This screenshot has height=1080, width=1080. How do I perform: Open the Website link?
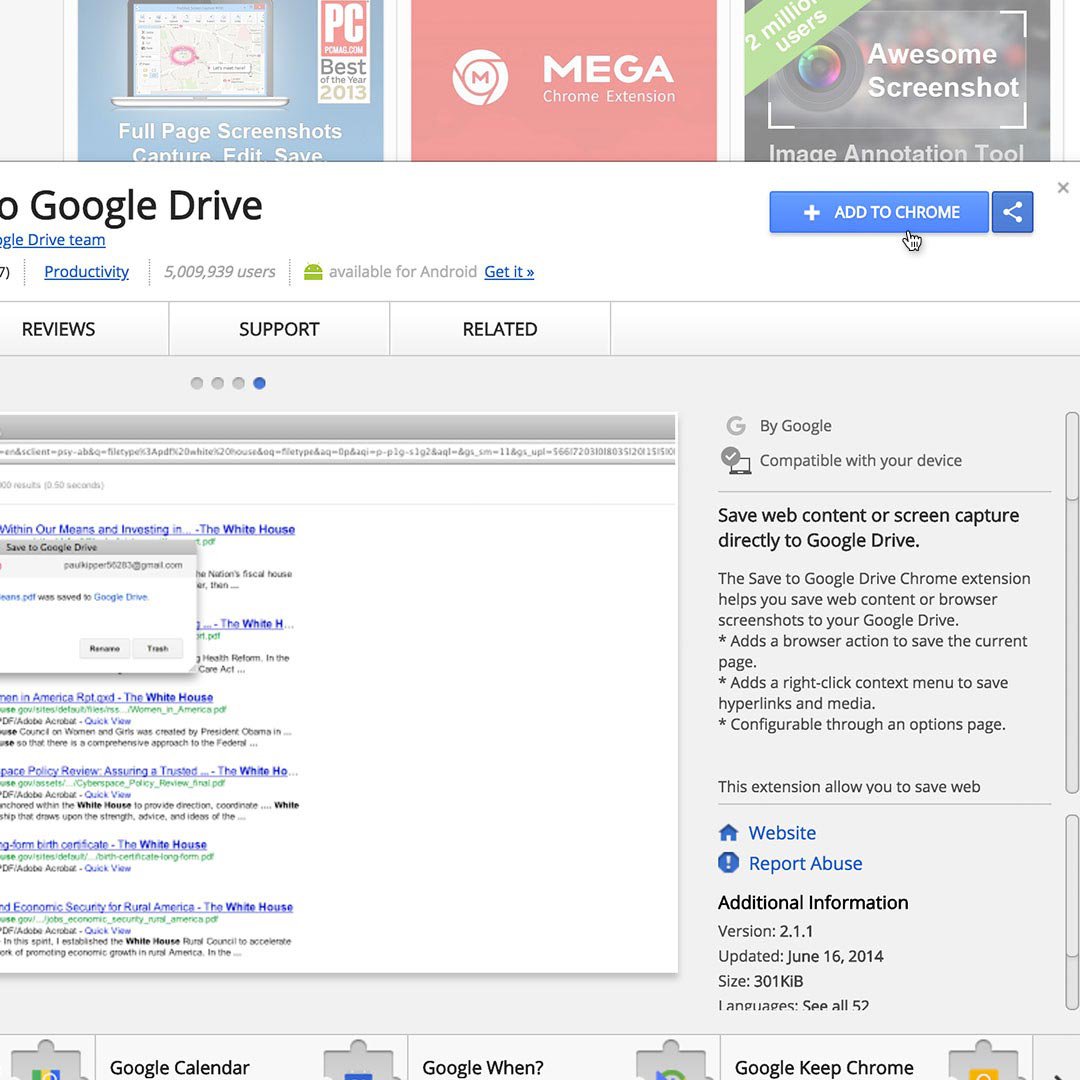click(x=782, y=833)
